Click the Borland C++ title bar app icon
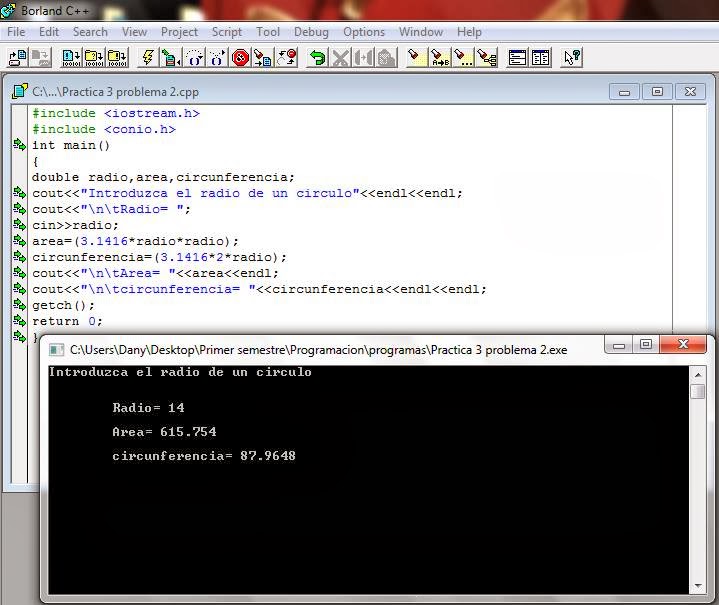The image size is (719, 605). pos(8,10)
